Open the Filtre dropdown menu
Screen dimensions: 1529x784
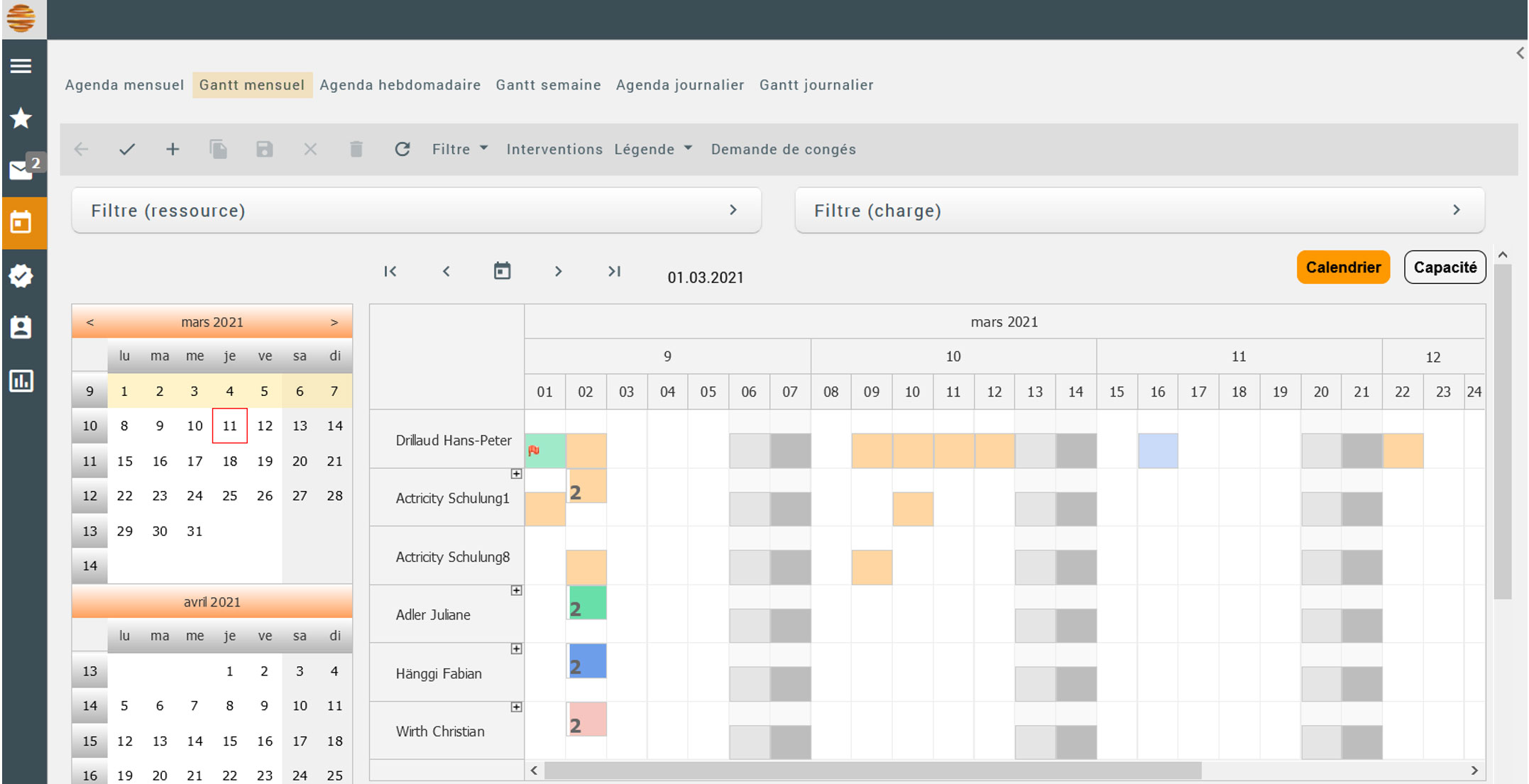coord(460,149)
